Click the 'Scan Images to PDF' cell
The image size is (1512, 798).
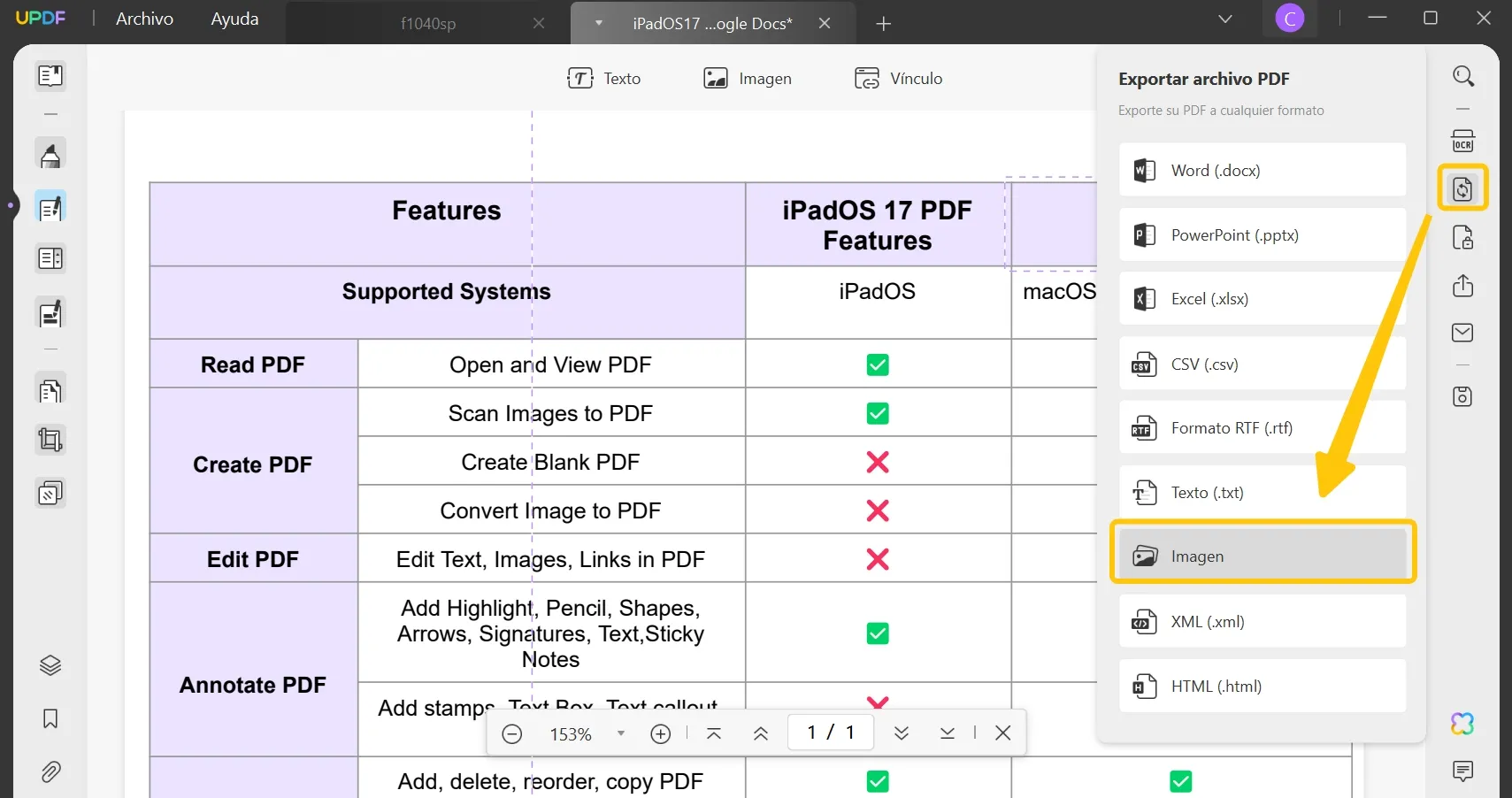(550, 413)
